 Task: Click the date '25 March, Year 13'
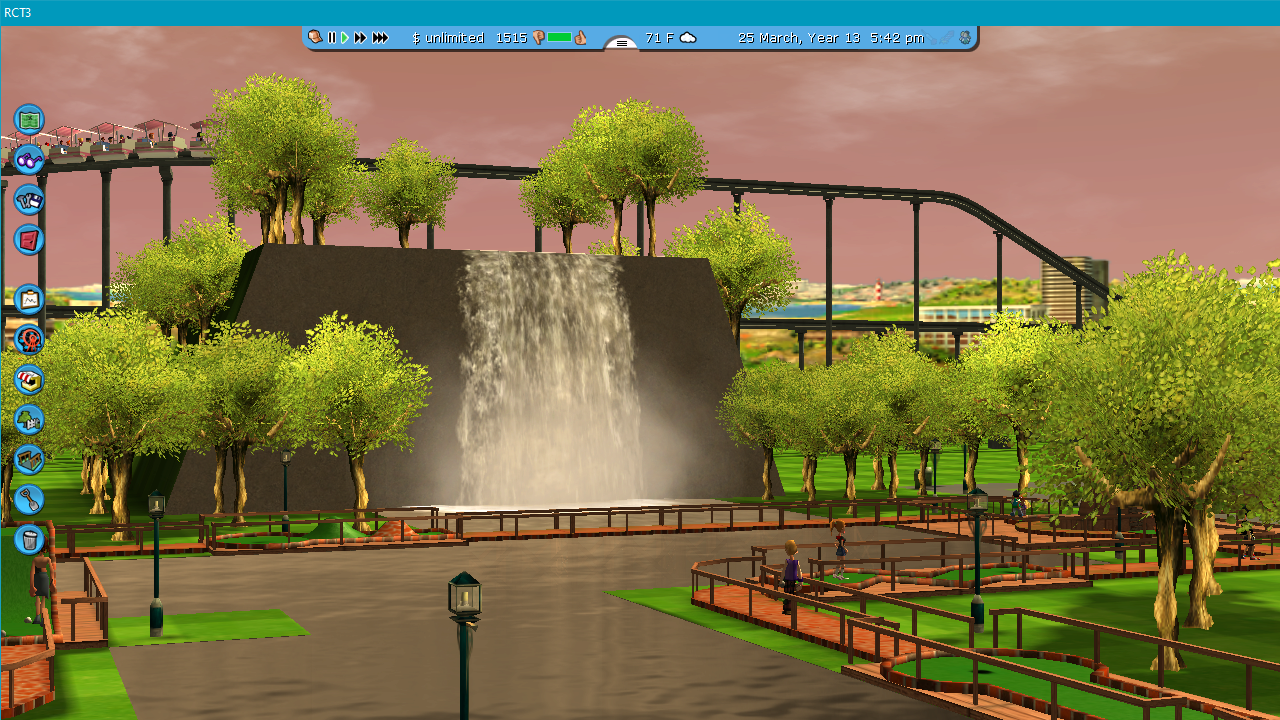[799, 38]
